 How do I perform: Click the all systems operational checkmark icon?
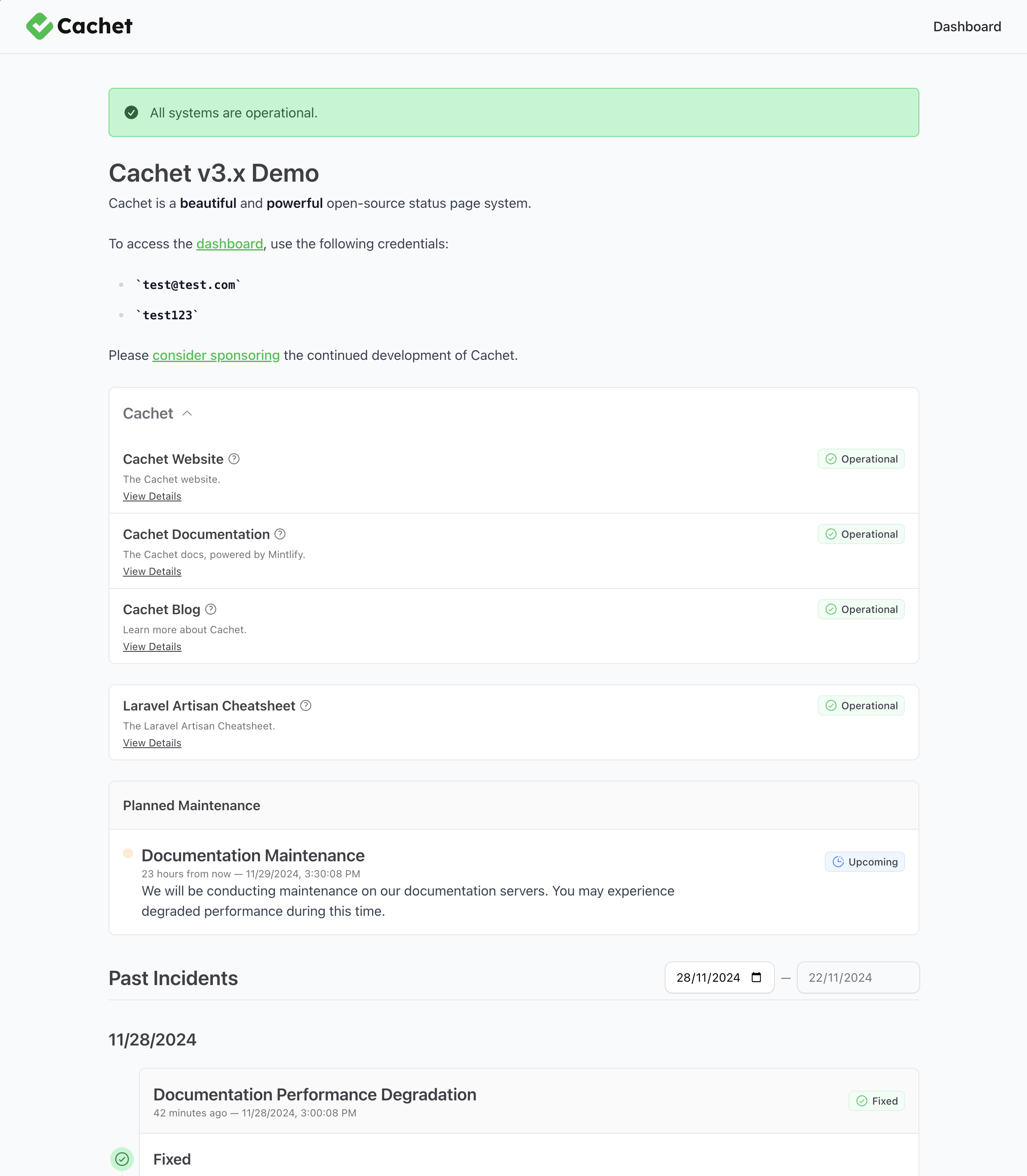(131, 112)
